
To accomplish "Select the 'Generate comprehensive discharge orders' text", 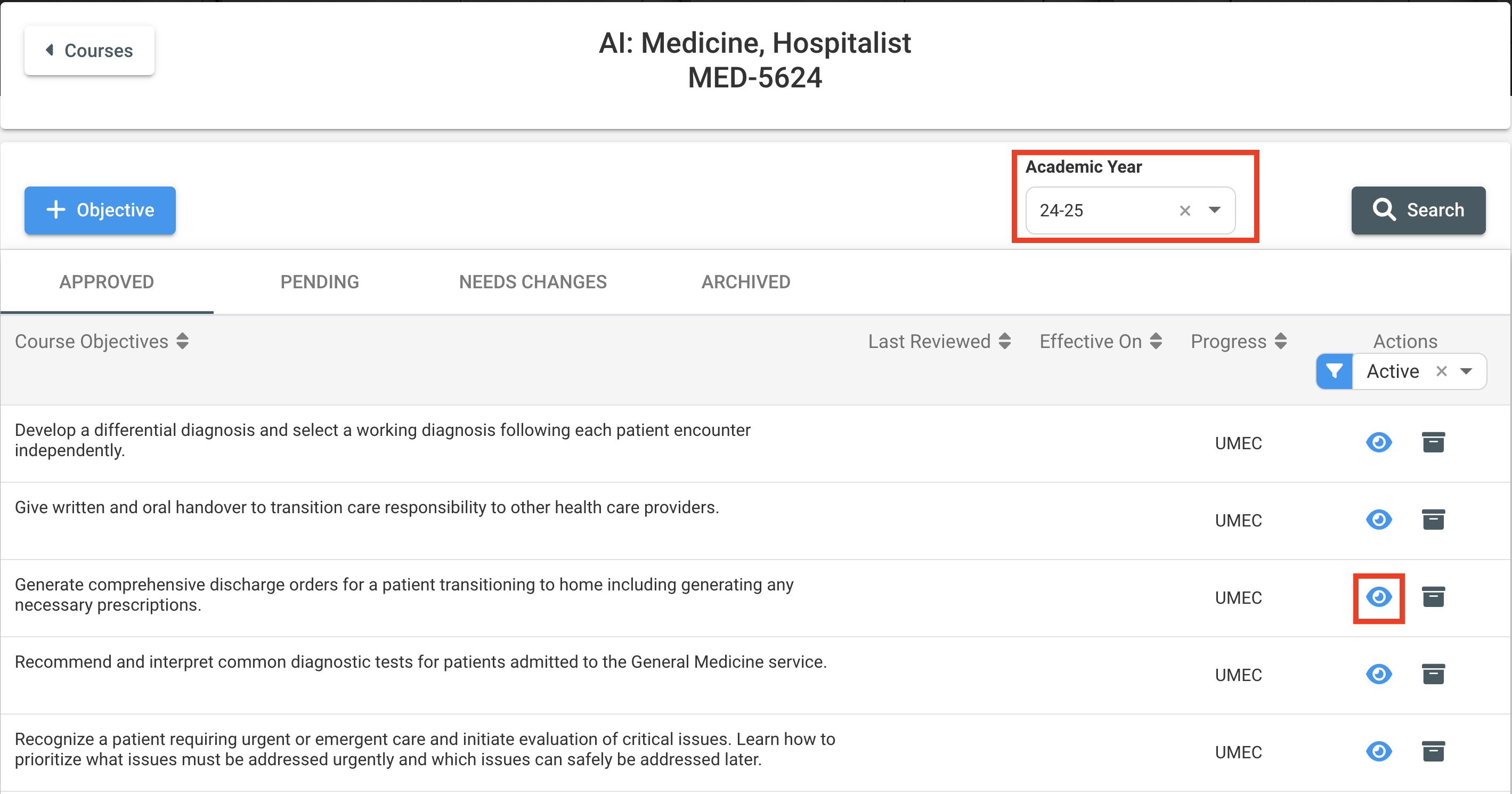I will click(x=404, y=595).
